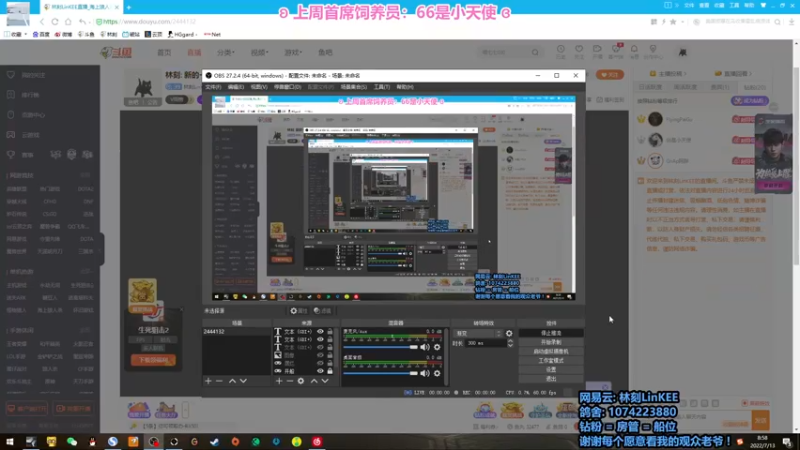800x450 pixels.
Task: Open OBS 设置 settings button
Action: tap(551, 370)
